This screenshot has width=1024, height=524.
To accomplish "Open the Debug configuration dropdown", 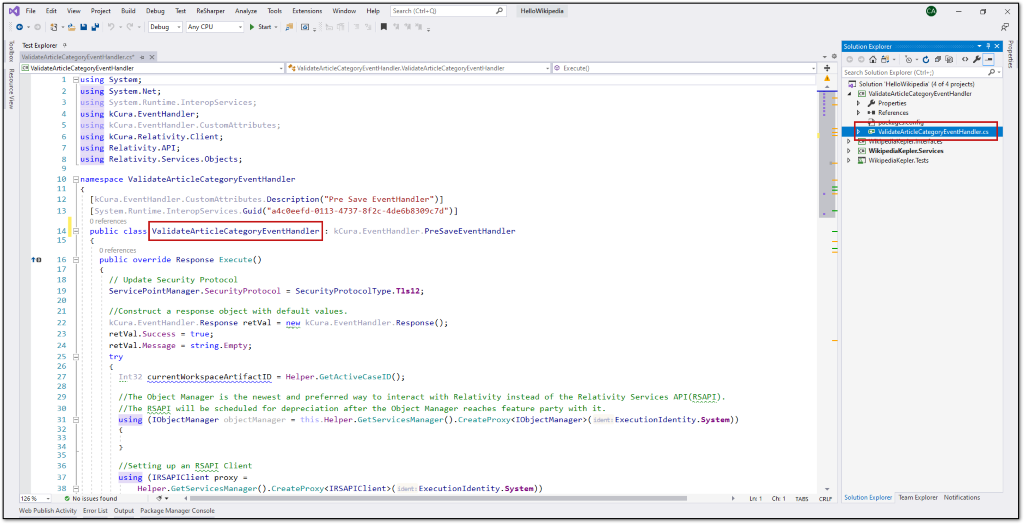I will [x=165, y=27].
